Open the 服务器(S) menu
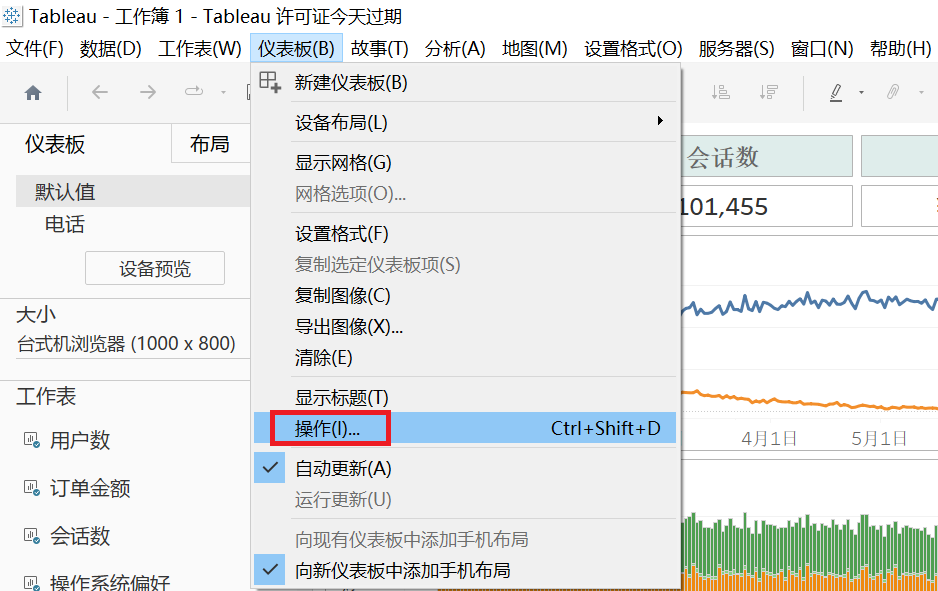 pyautogui.click(x=736, y=48)
